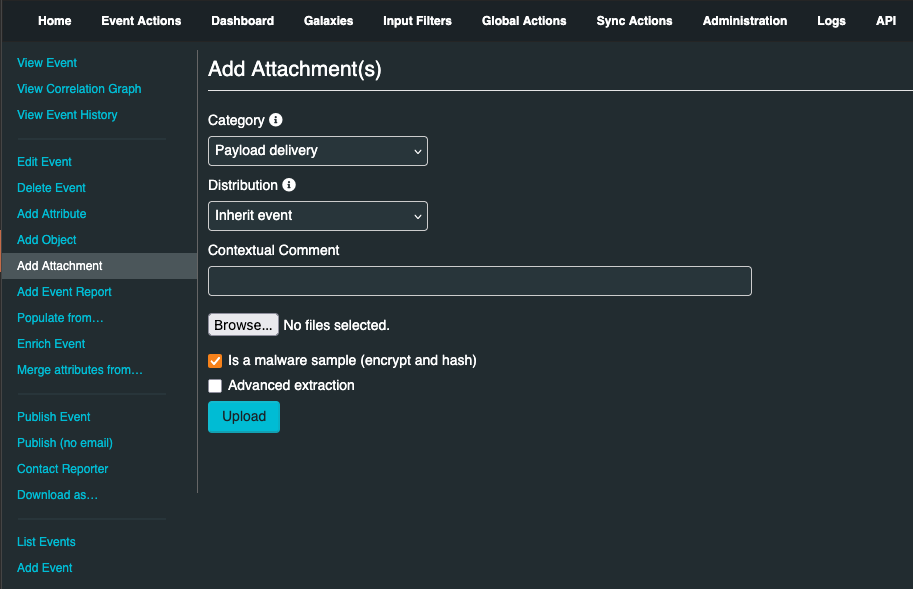Open Enrich Event from the sidebar
Screen dimensions: 913x589
point(51,344)
